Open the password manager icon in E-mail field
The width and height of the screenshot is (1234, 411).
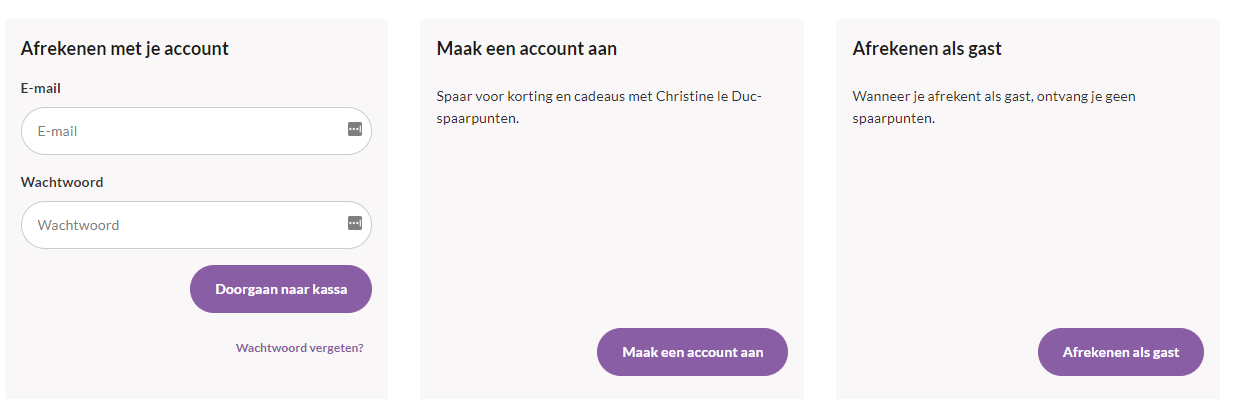[354, 129]
